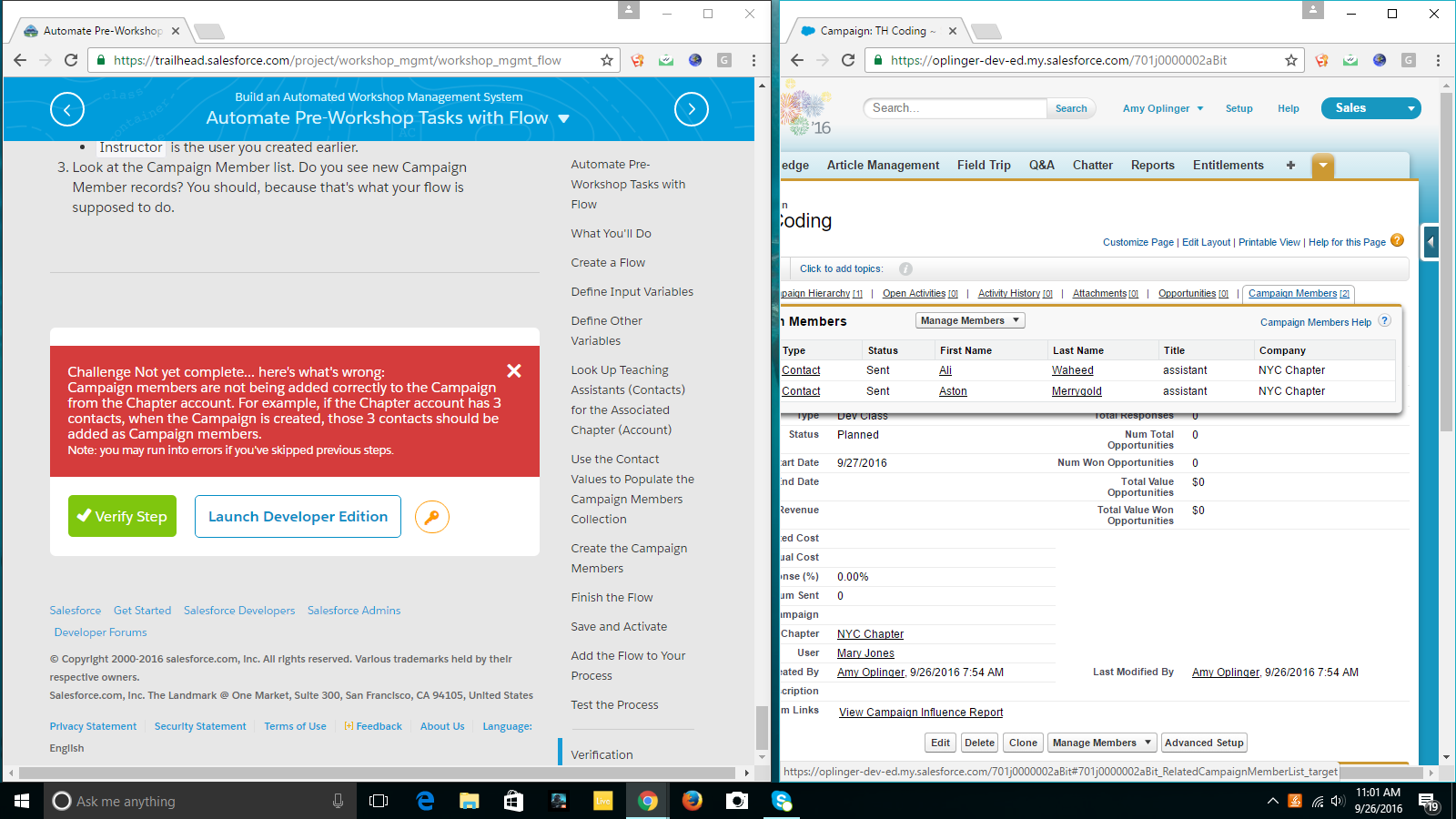Click Trailhead page vertical scrollbar thumb
This screenshot has width=1456, height=819.
click(763, 727)
